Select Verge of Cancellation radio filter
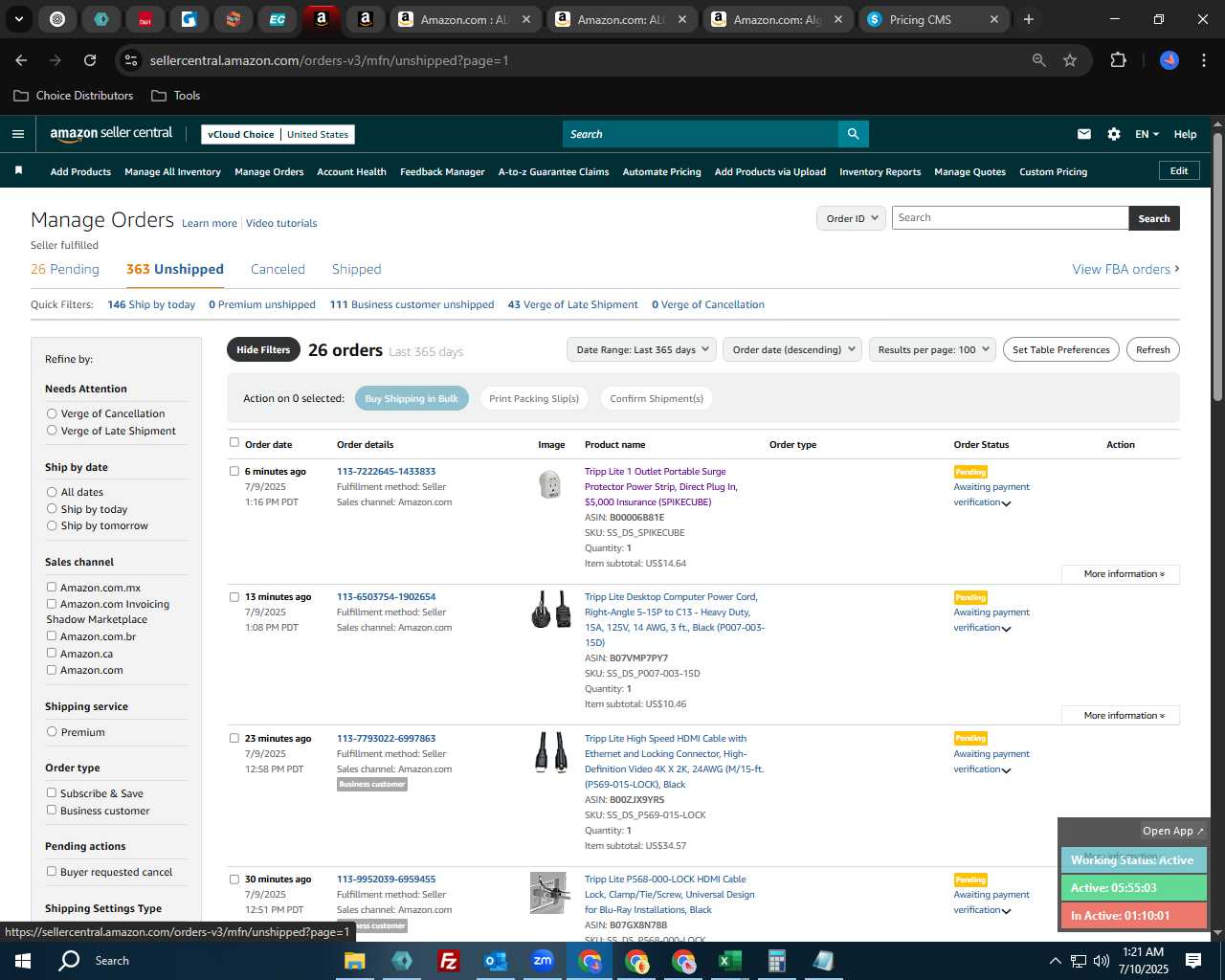 52,413
